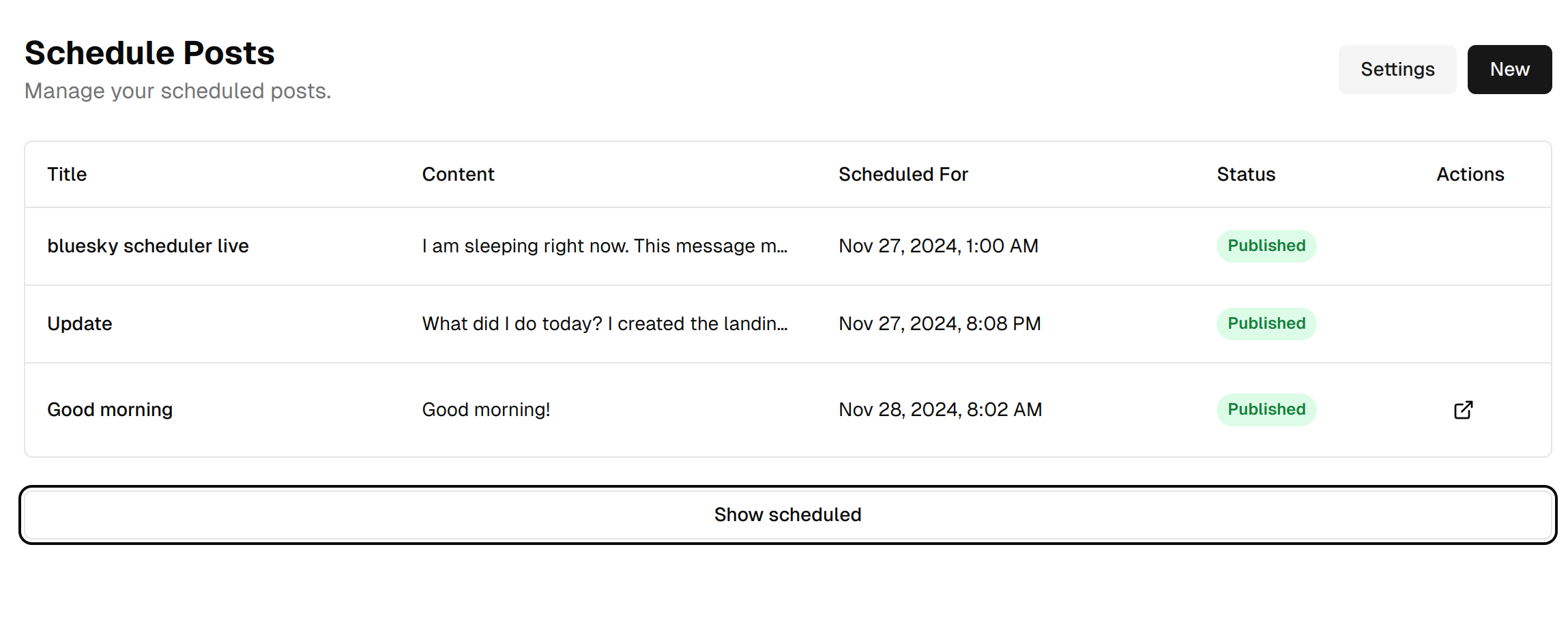The height and width of the screenshot is (620, 1568).
Task: Click the Manage your scheduled posts subtitle
Action: (x=177, y=90)
